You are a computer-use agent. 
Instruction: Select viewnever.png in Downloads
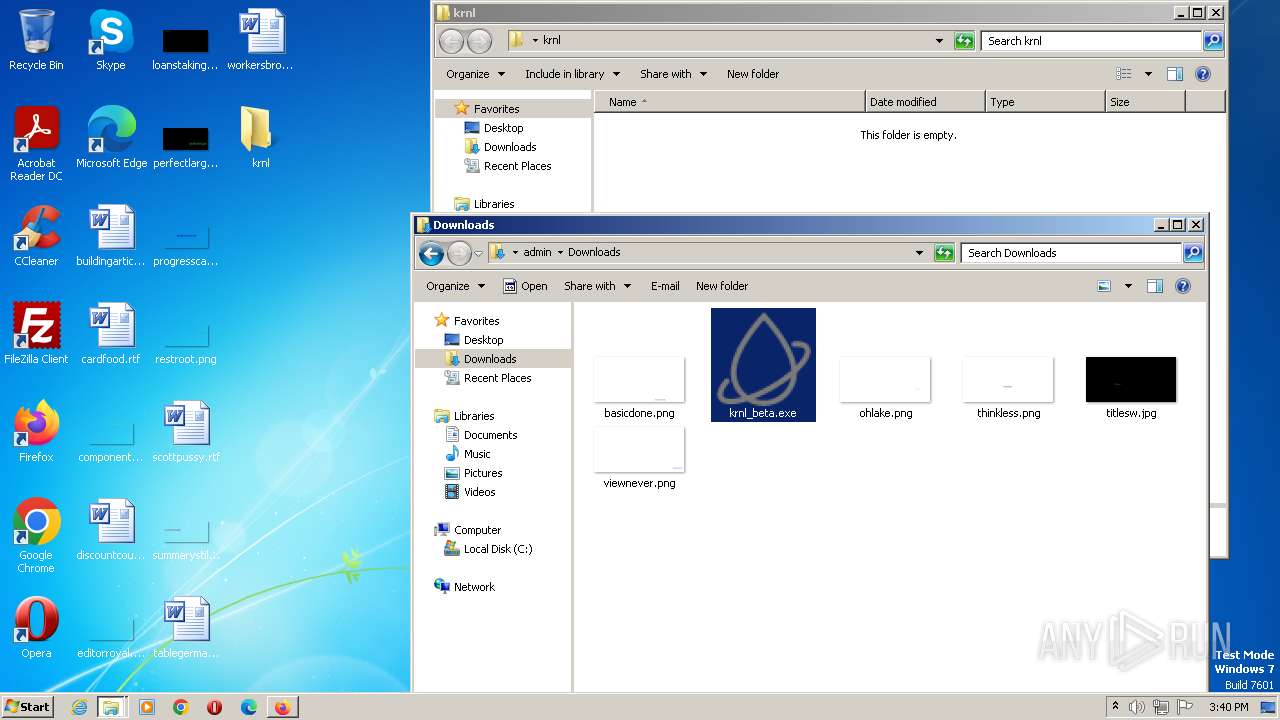[639, 458]
